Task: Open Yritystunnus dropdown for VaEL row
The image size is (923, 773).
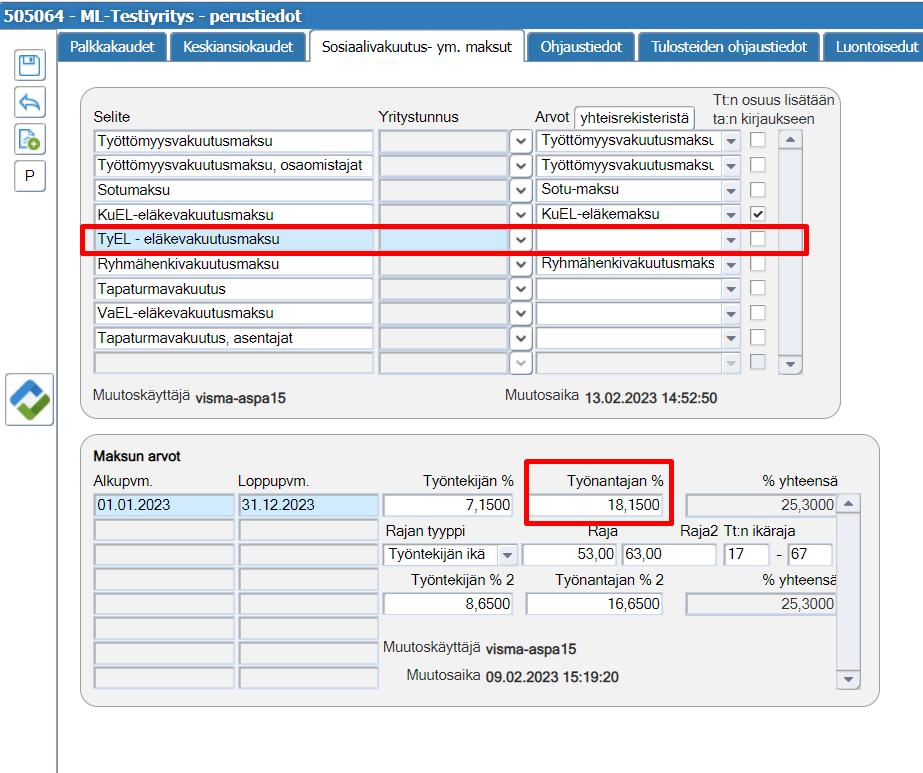Action: pyautogui.click(x=520, y=314)
